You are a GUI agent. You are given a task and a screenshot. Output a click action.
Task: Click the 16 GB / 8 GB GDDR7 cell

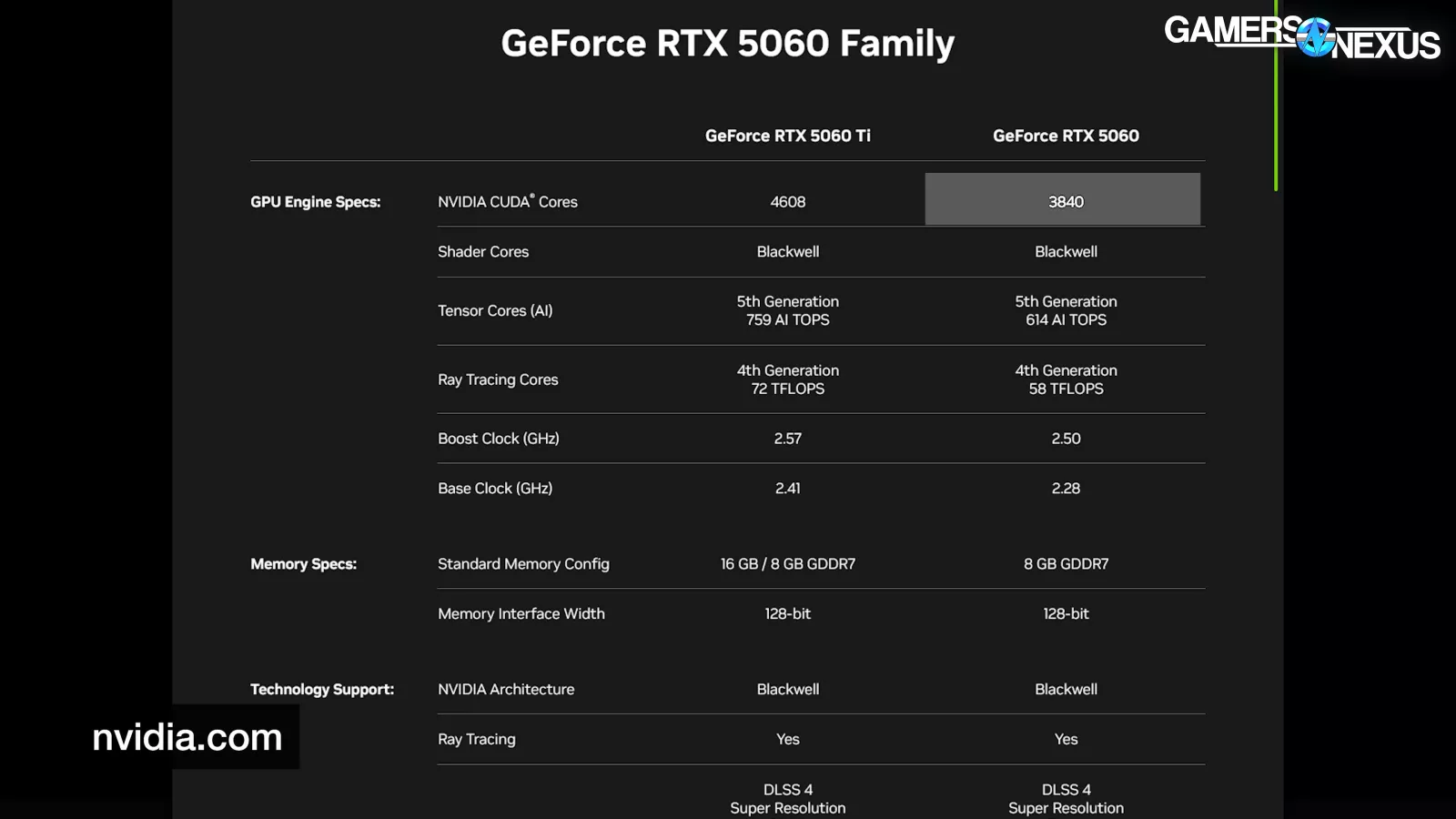click(x=787, y=564)
